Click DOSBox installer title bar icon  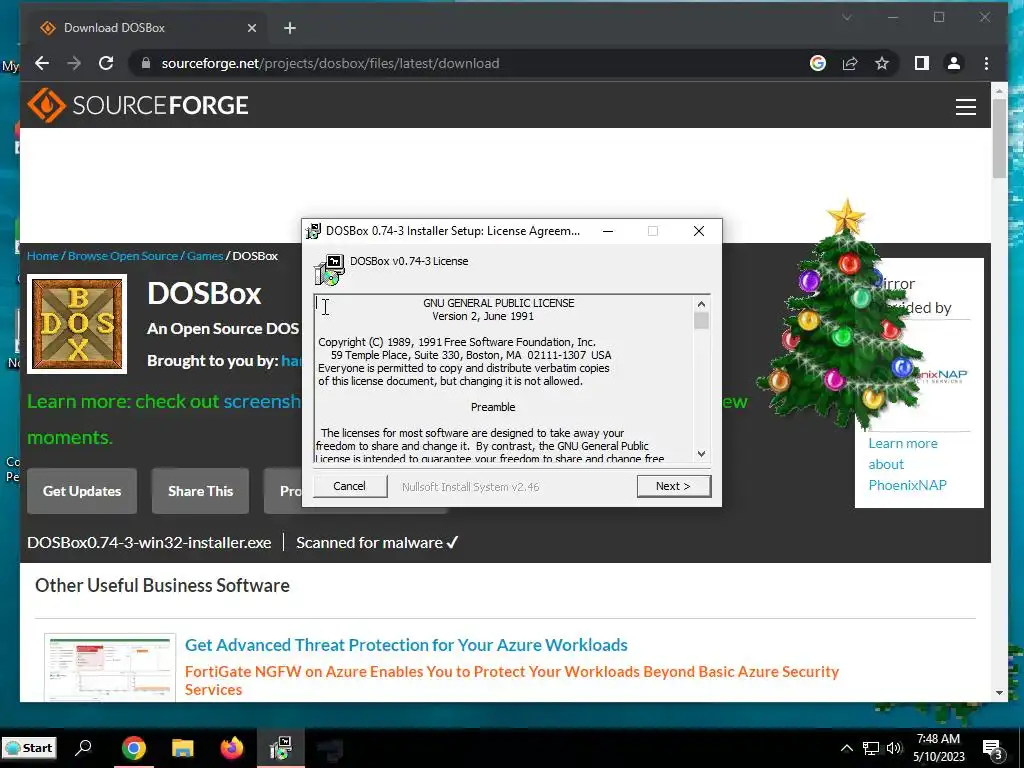[314, 231]
